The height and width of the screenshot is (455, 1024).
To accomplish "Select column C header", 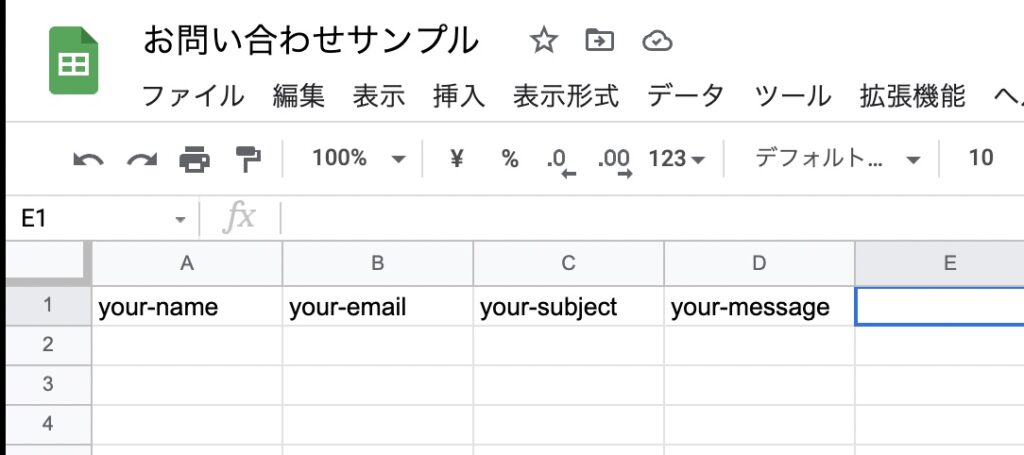I will pos(568,264).
